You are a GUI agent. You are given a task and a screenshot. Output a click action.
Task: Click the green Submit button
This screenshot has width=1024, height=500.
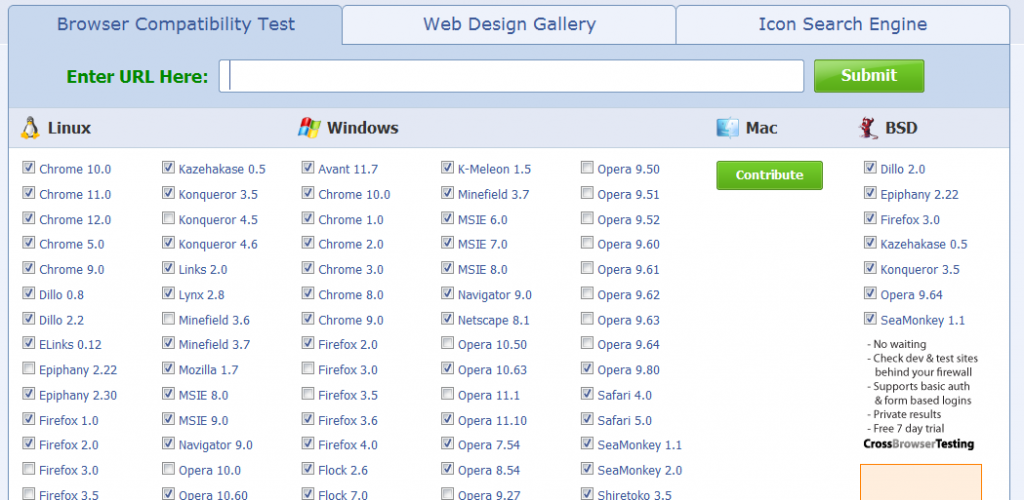coord(869,76)
